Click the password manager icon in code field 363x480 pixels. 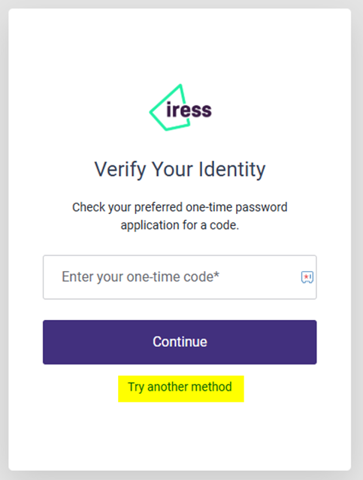[307, 277]
